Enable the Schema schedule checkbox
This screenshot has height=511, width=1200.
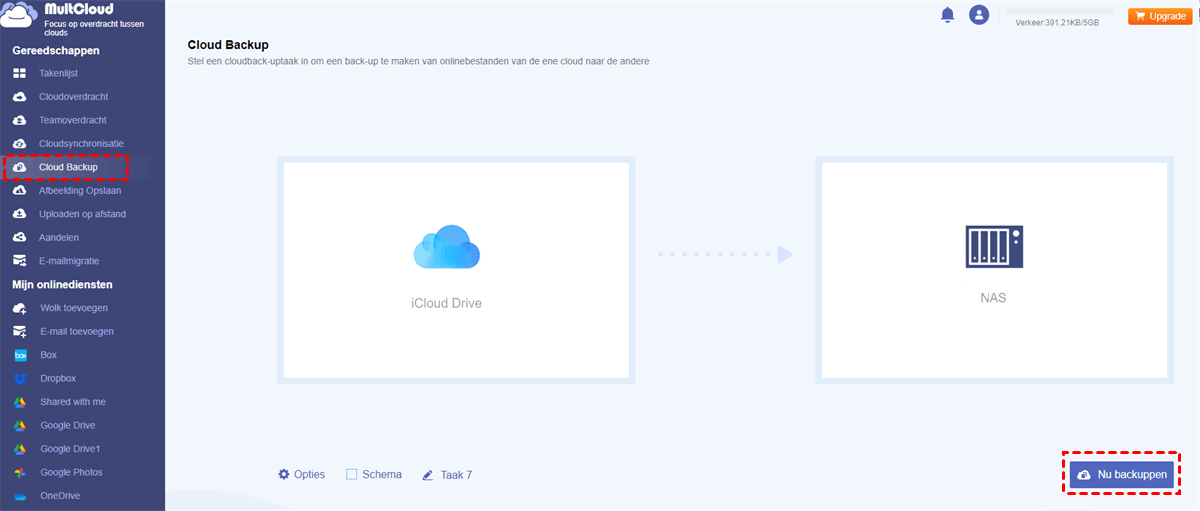point(351,474)
